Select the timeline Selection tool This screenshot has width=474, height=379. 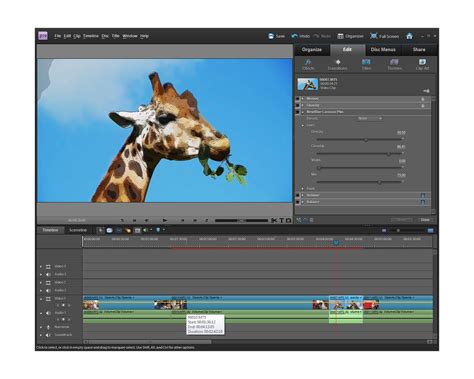point(100,230)
